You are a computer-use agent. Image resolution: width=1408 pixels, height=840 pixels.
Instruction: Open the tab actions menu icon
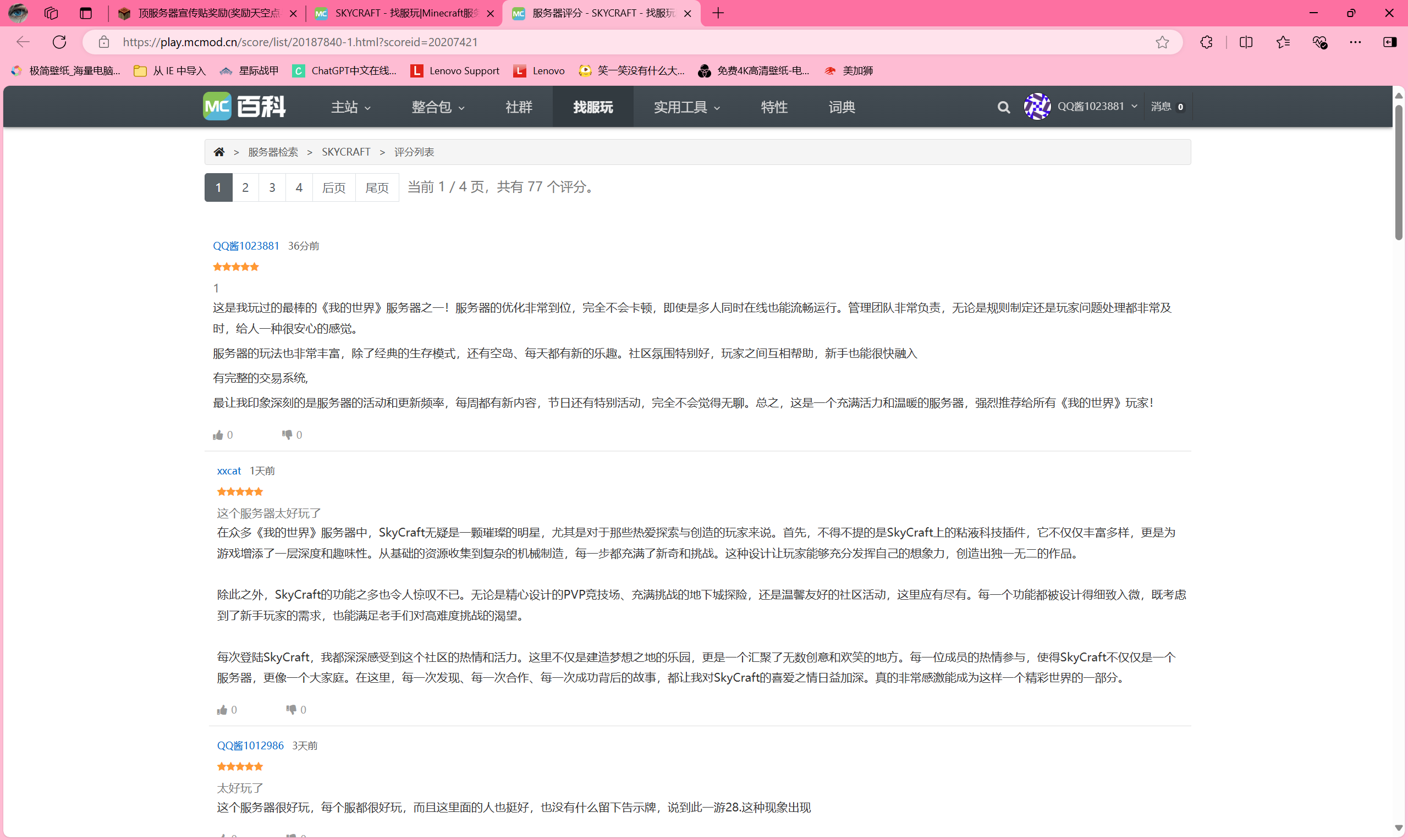(x=85, y=13)
